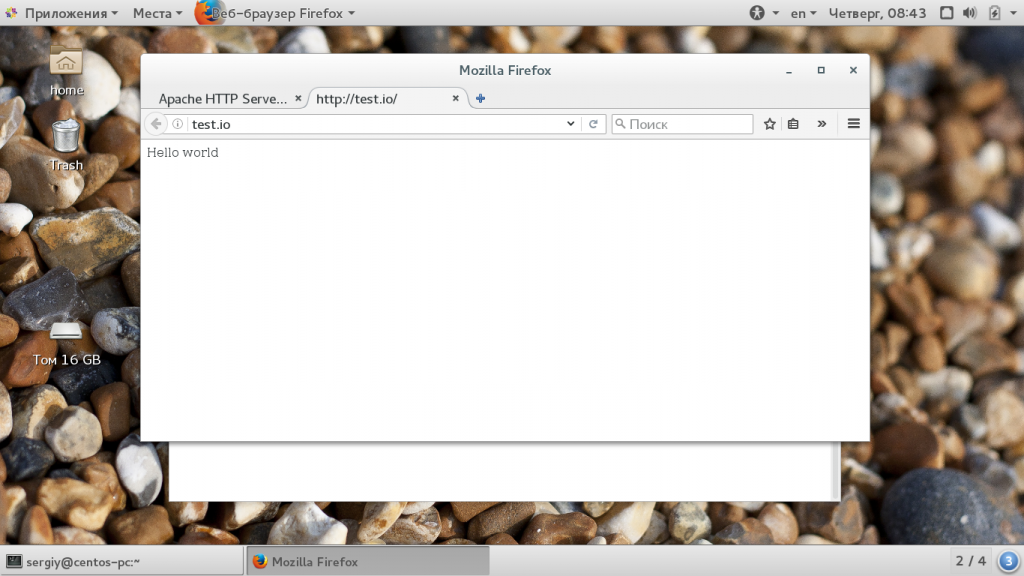Switch to sergiy@centos-pc terminal in taskbar

coord(122,562)
